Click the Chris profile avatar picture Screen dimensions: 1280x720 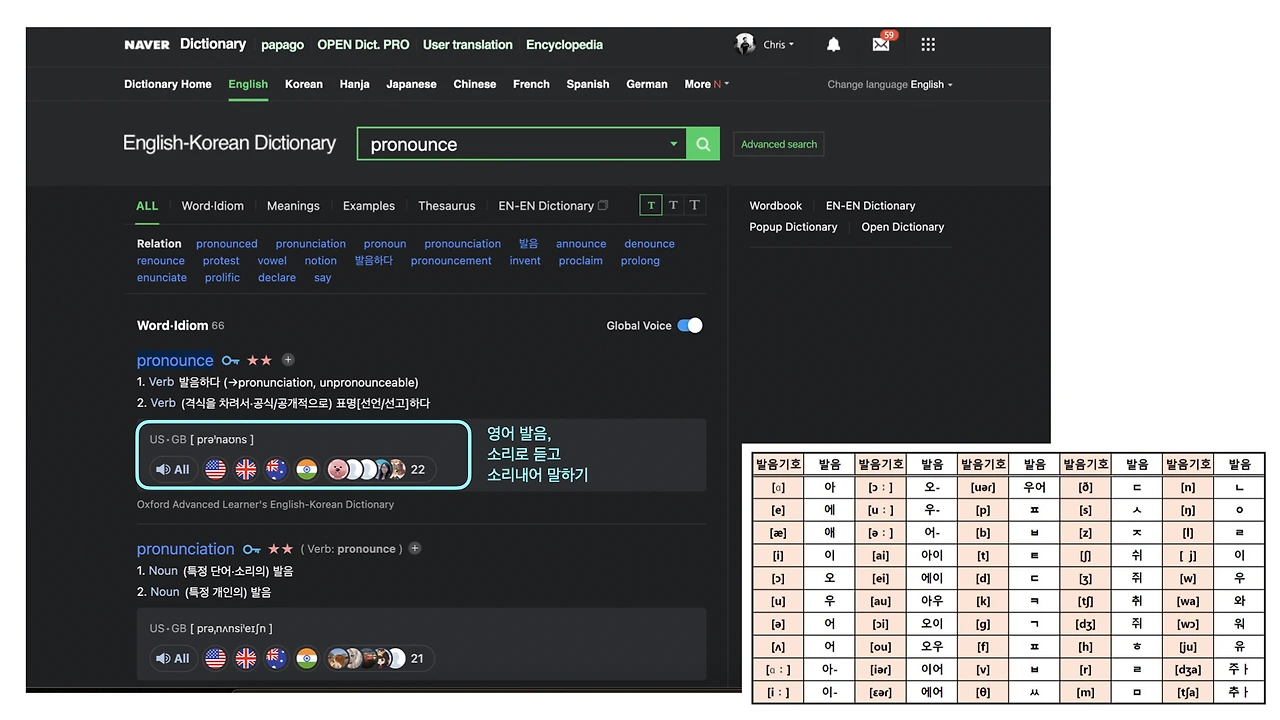(745, 44)
